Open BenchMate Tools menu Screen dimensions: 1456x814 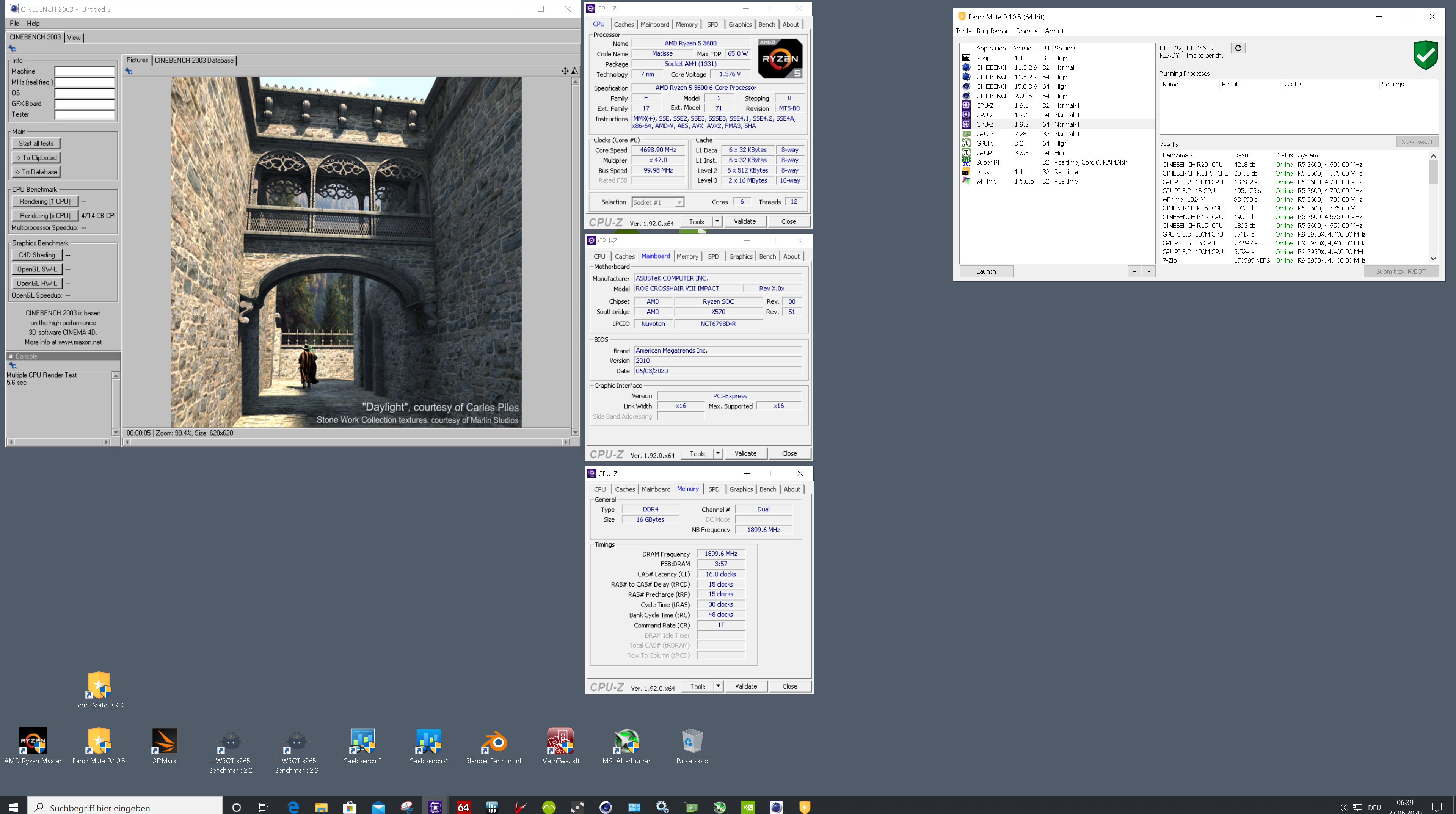963,31
